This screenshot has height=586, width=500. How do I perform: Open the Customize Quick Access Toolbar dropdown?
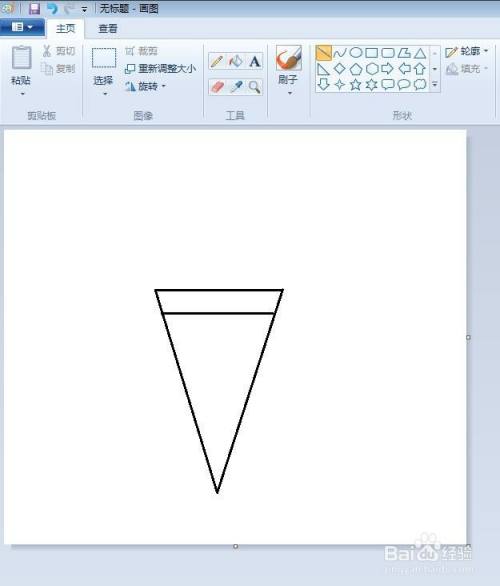[x=84, y=9]
